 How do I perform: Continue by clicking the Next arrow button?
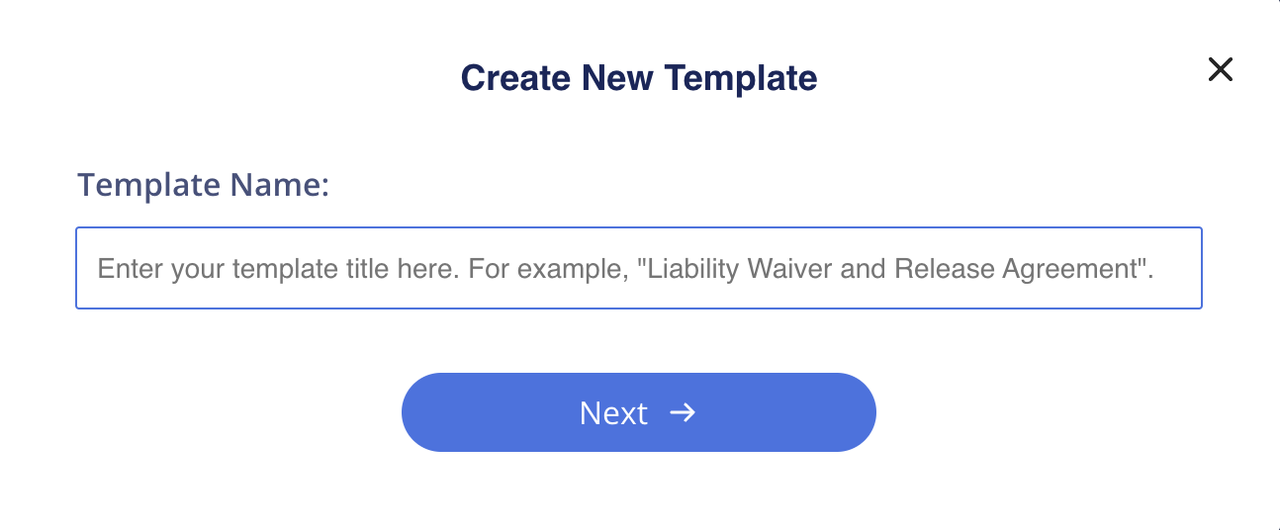[x=639, y=412]
